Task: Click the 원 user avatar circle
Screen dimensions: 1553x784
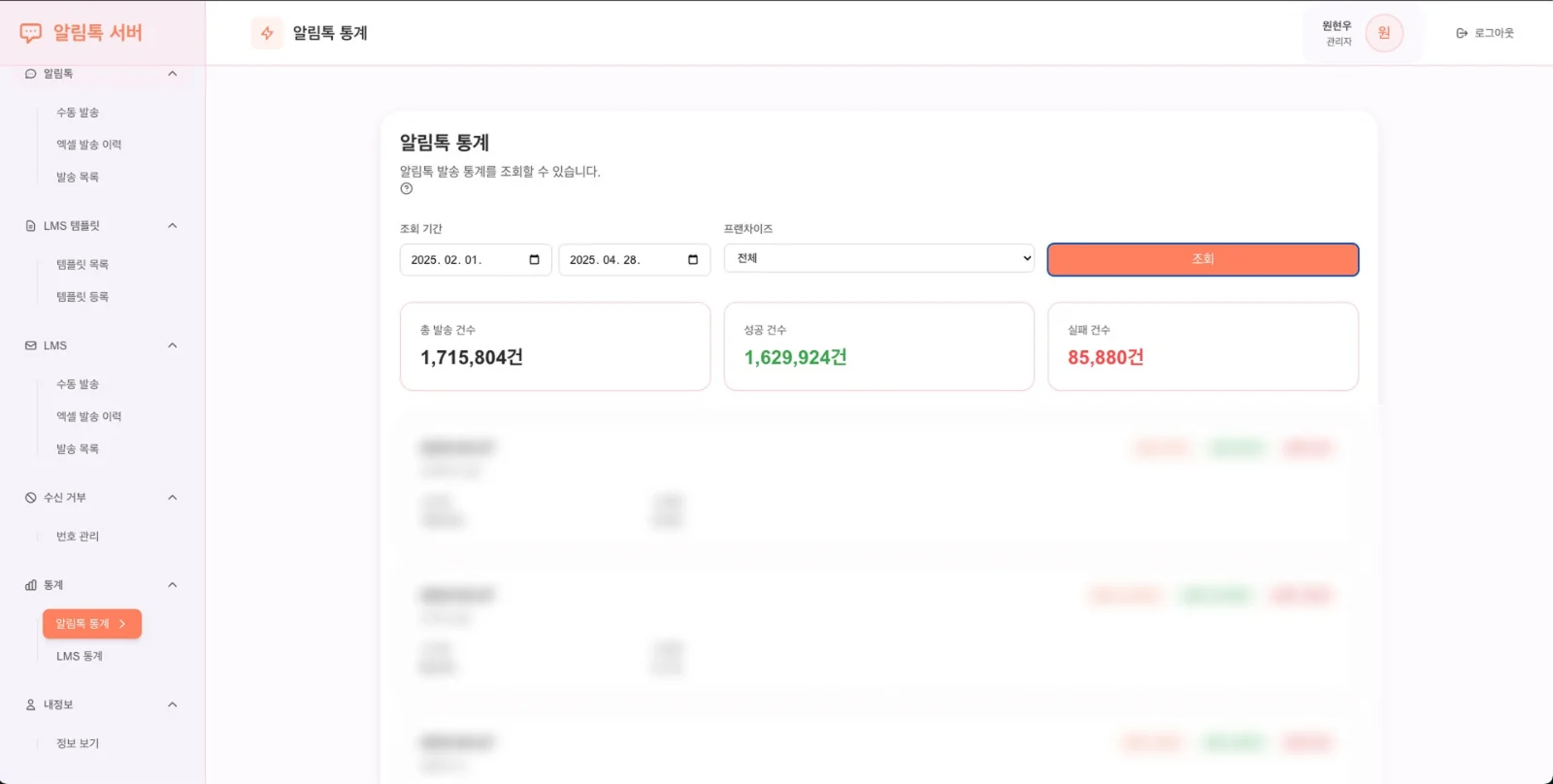Action: coord(1384,33)
